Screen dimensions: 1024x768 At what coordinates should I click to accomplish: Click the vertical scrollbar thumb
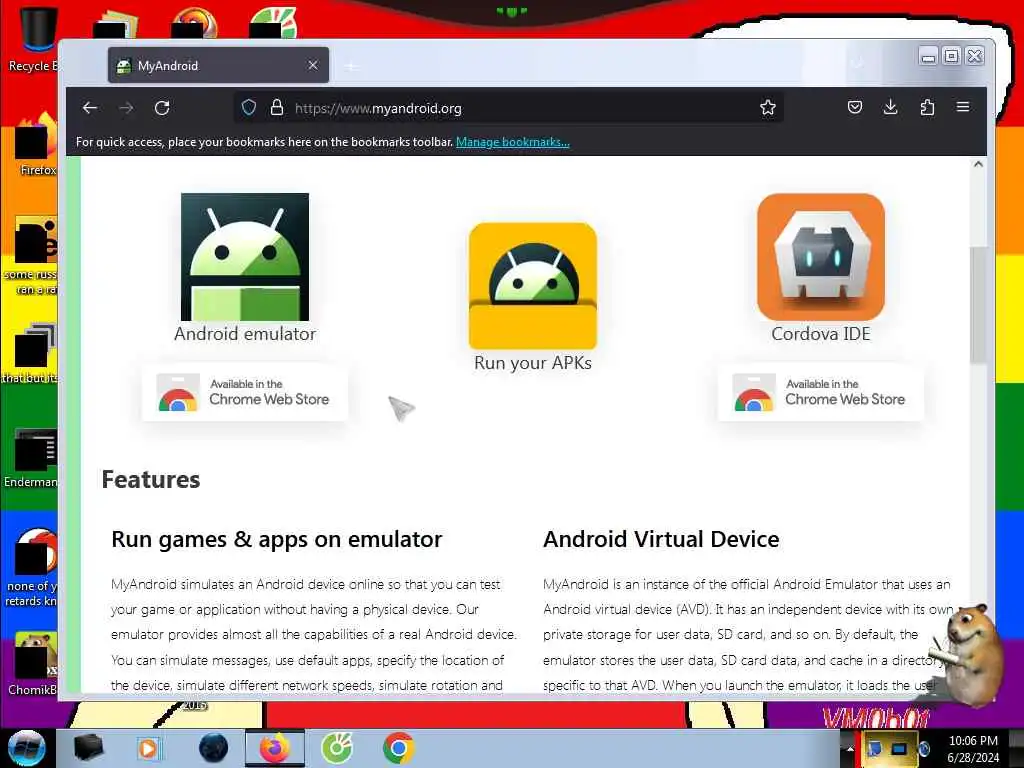[978, 305]
